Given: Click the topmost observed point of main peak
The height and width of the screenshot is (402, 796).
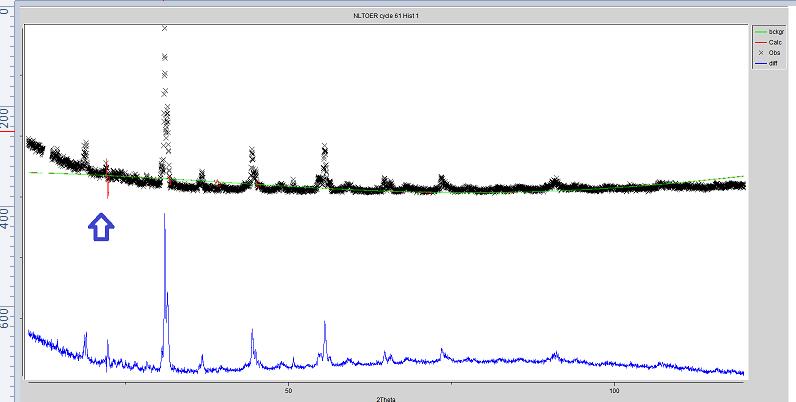Looking at the screenshot, I should coord(164,28).
